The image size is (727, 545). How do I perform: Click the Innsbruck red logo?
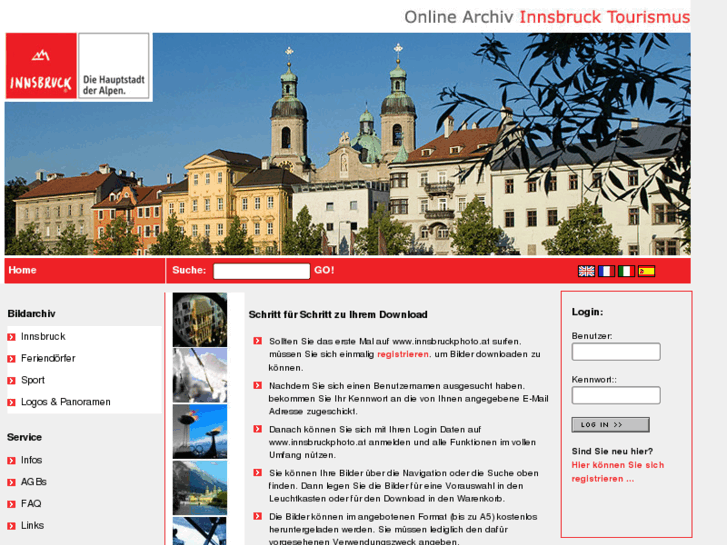click(x=41, y=66)
